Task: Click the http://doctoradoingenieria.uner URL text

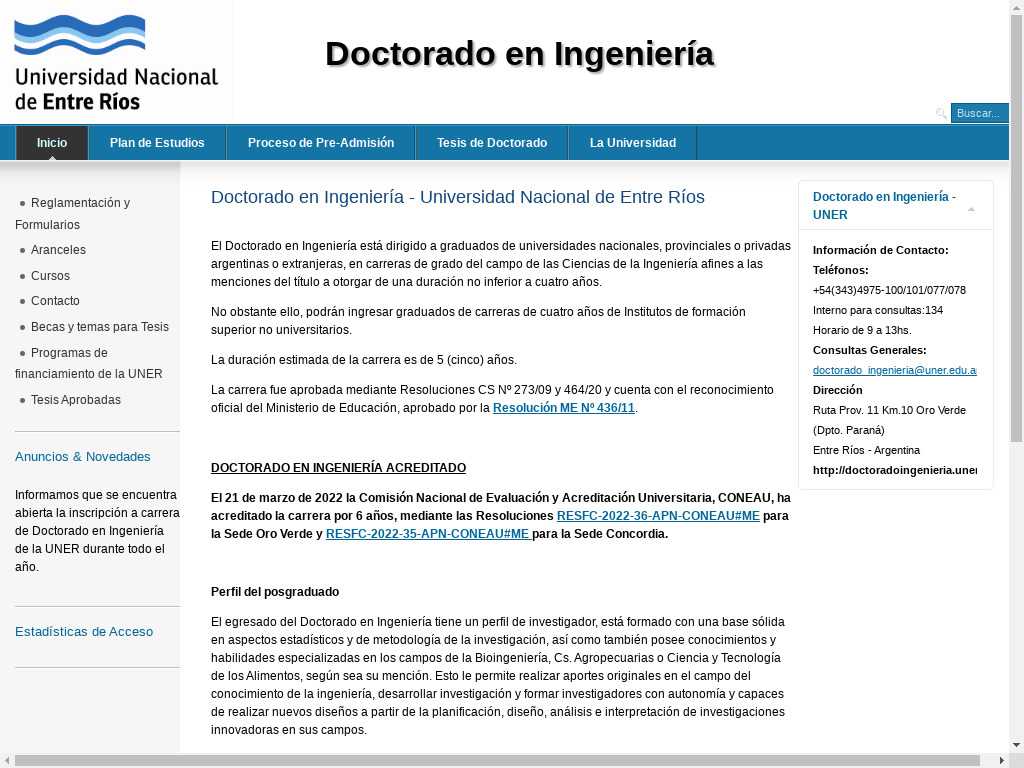Action: click(895, 470)
